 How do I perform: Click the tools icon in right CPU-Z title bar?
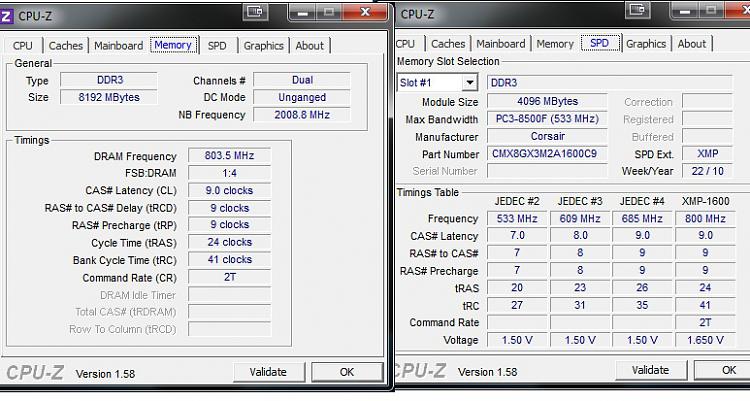coord(638,10)
